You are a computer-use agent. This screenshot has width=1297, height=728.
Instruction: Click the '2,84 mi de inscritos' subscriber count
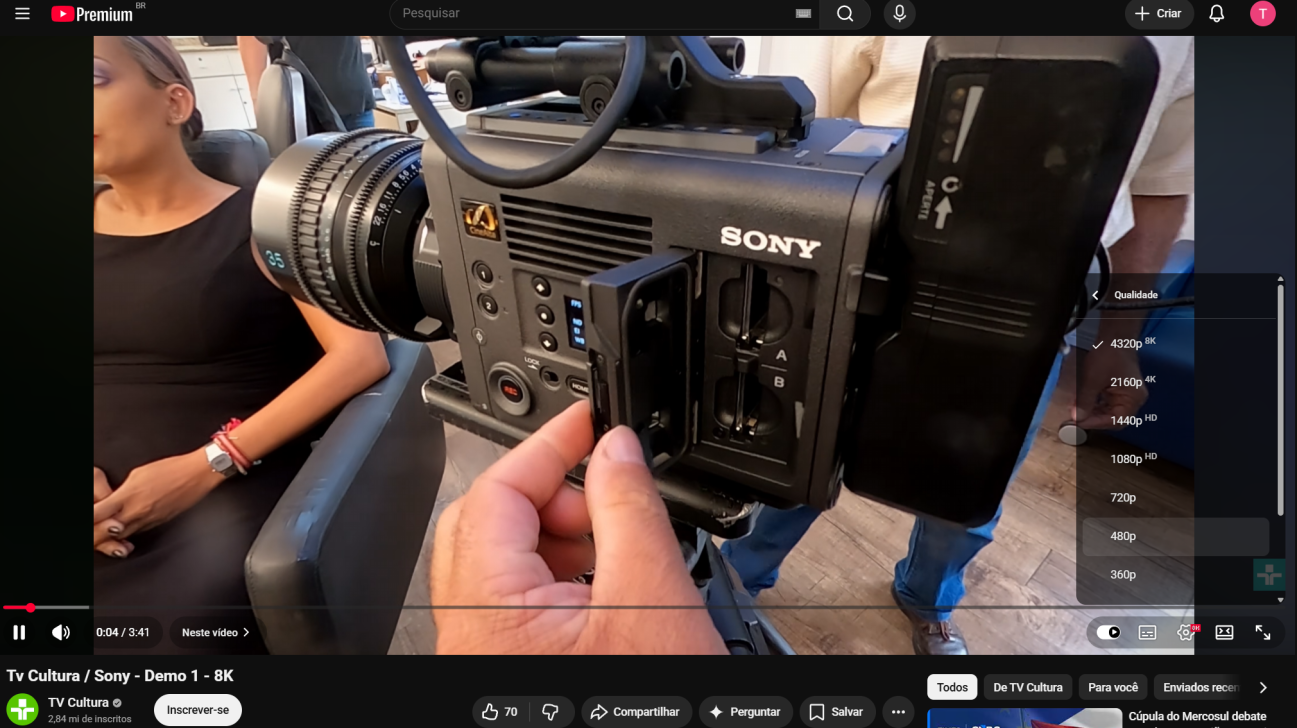point(90,719)
